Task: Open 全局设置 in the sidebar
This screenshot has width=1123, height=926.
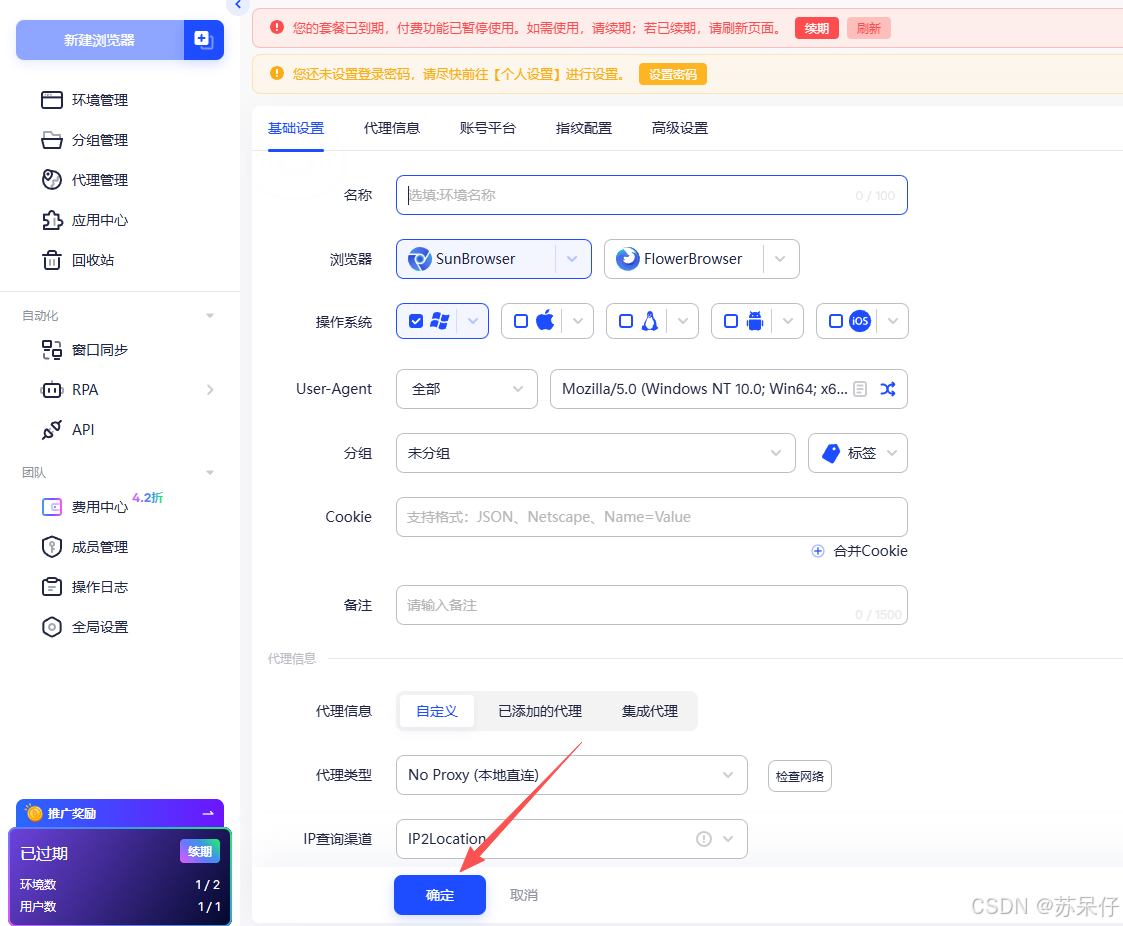Action: [x=85, y=627]
